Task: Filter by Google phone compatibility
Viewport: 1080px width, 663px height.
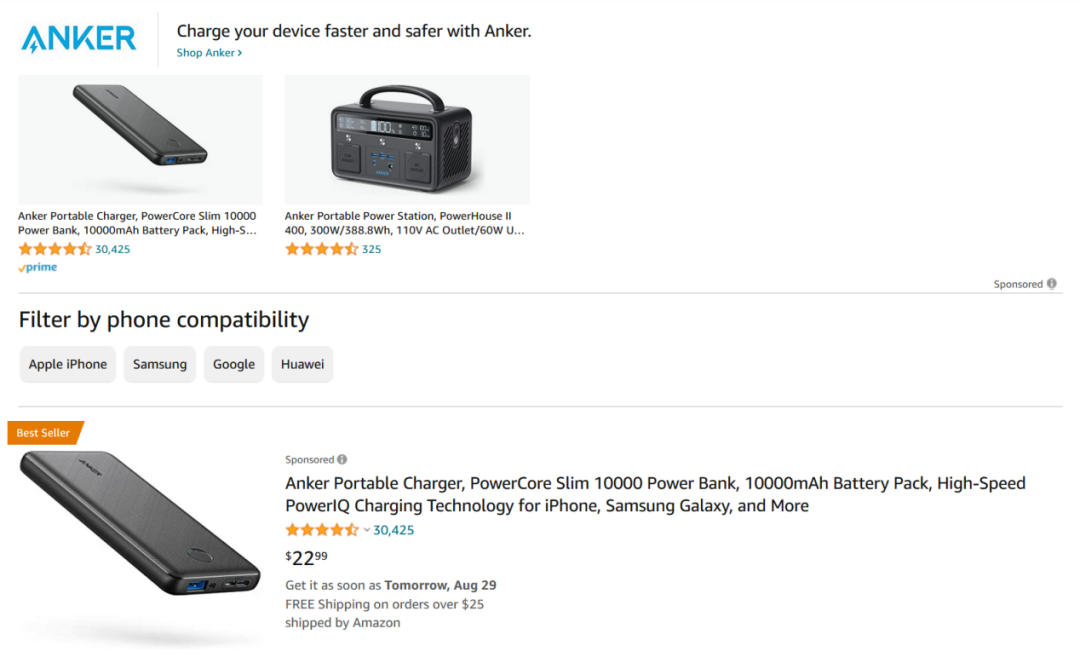Action: point(234,365)
